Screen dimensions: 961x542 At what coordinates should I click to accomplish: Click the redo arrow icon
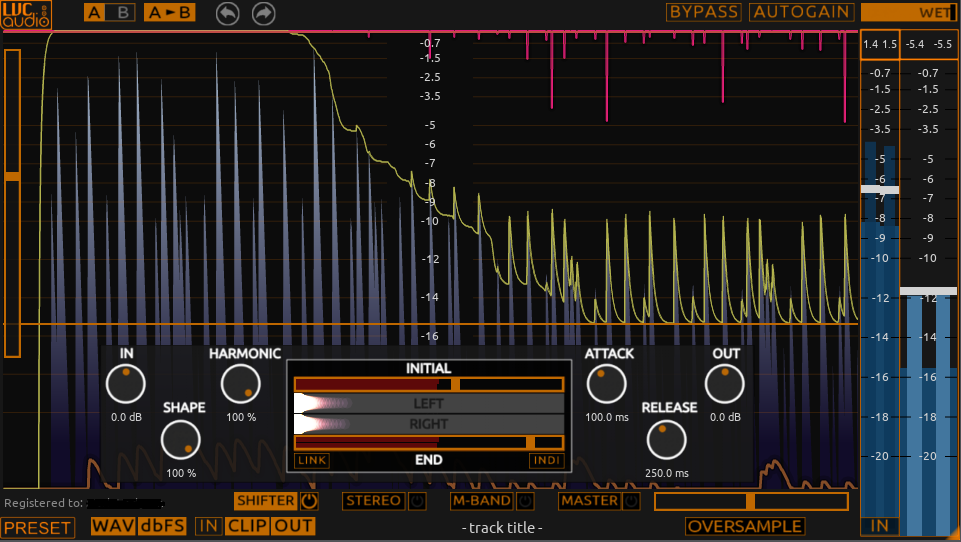pyautogui.click(x=264, y=13)
